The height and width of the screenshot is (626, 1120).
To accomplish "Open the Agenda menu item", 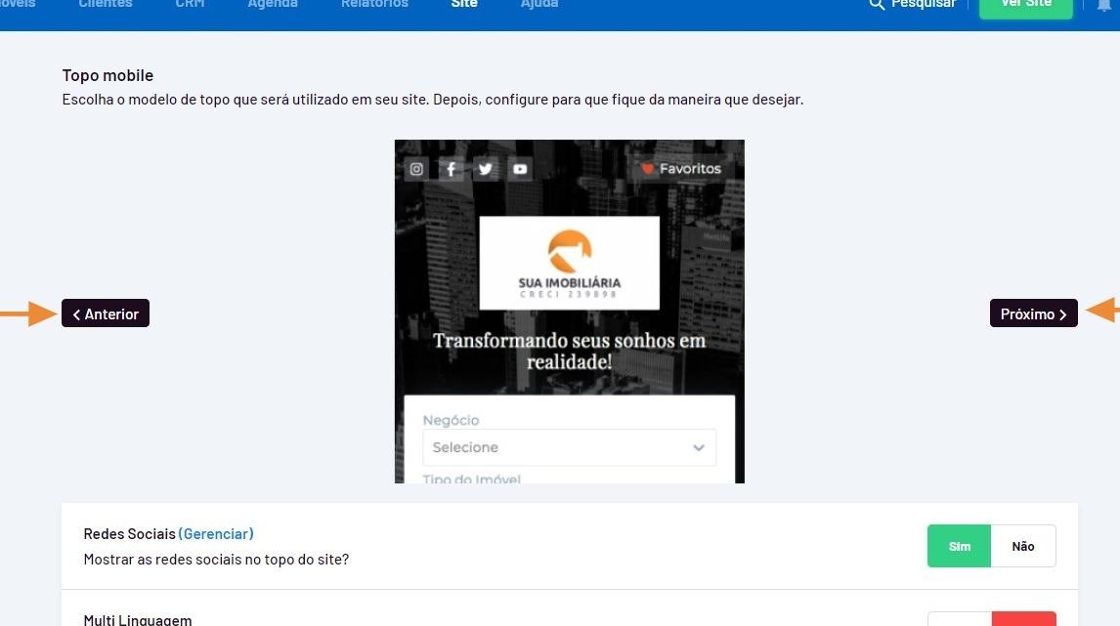I will (x=272, y=5).
